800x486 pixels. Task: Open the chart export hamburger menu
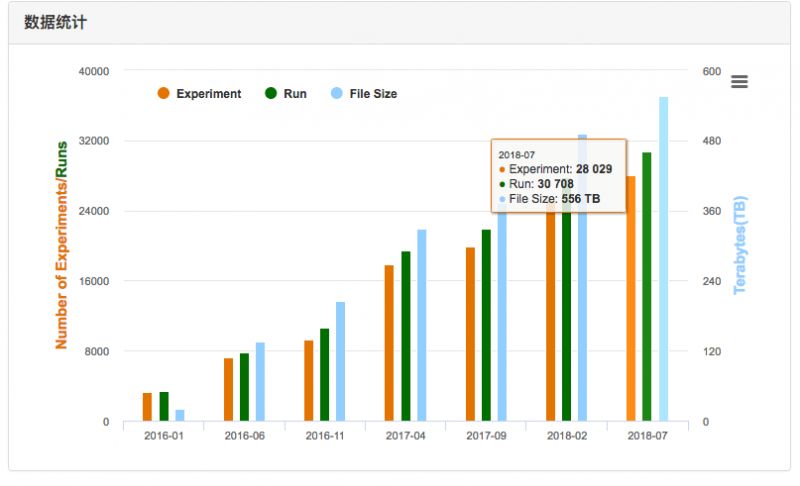(739, 82)
